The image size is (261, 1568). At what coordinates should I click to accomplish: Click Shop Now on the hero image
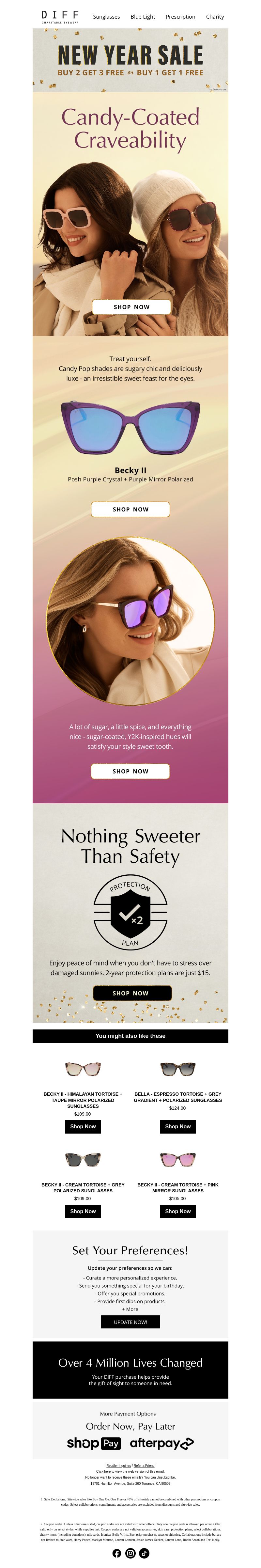coord(131,307)
